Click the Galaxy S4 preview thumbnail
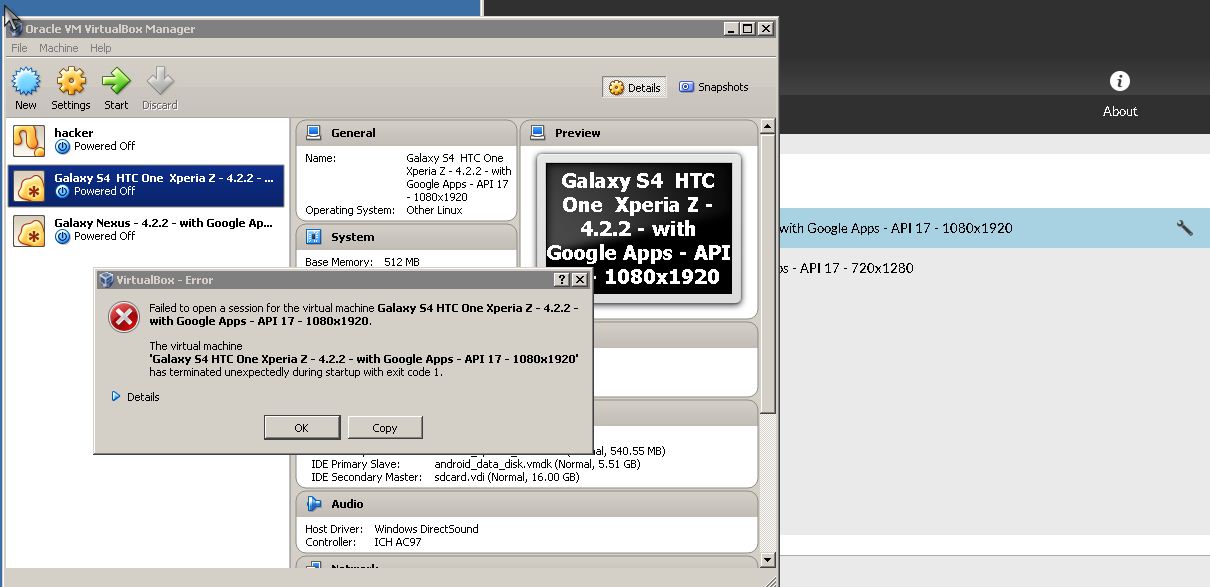This screenshot has width=1210, height=587. [639, 228]
